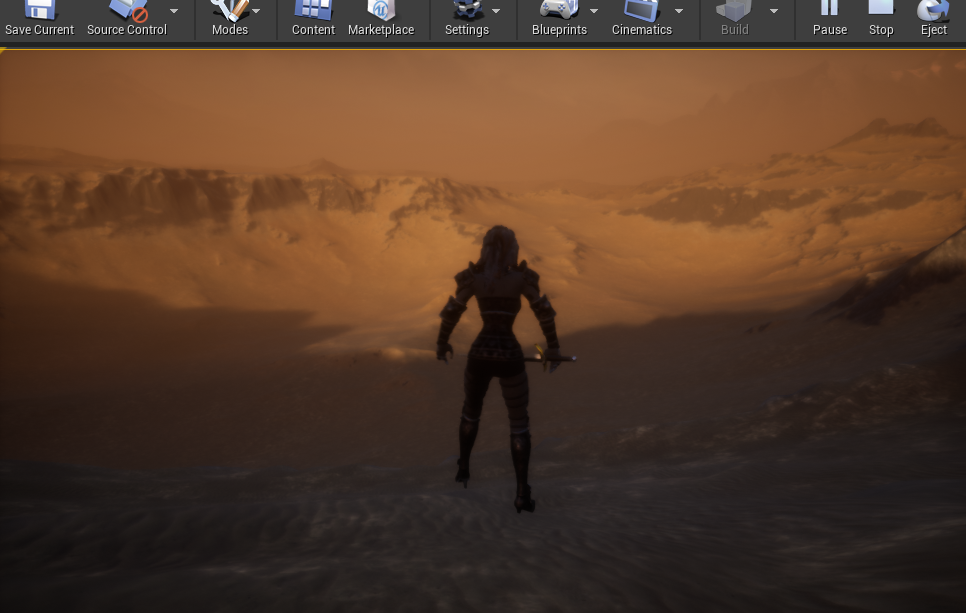Expand the Build options dropdown arrow

pos(774,11)
